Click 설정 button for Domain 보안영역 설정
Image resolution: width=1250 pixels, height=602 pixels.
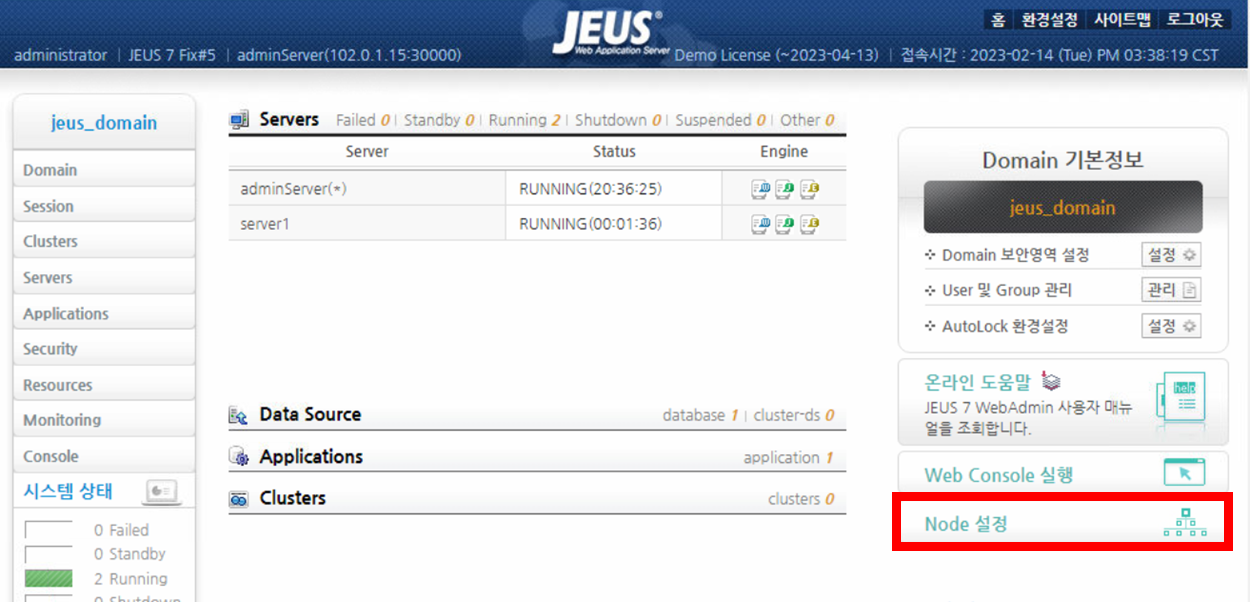point(1171,255)
